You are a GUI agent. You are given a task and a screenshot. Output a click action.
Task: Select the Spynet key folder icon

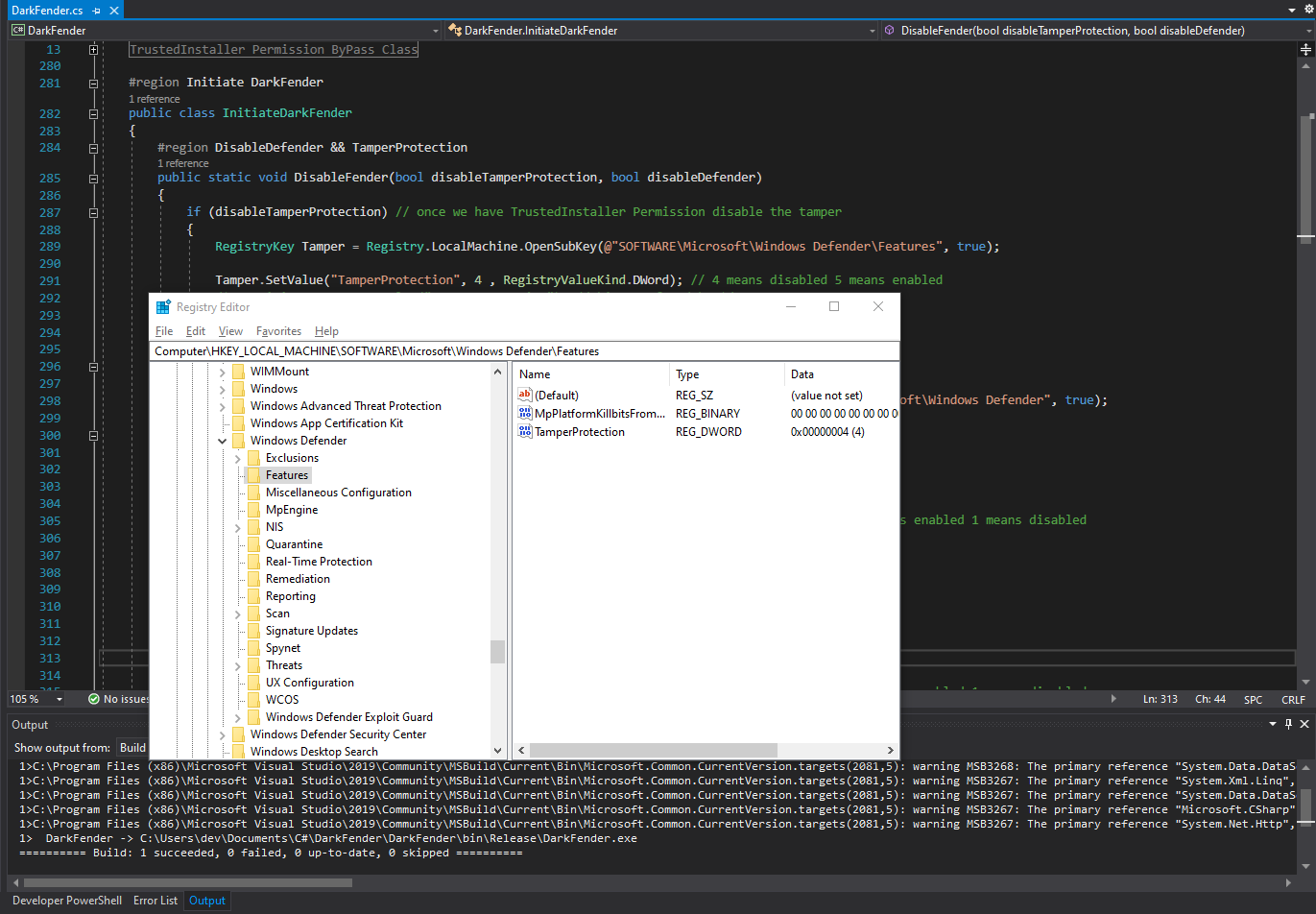[x=253, y=648]
